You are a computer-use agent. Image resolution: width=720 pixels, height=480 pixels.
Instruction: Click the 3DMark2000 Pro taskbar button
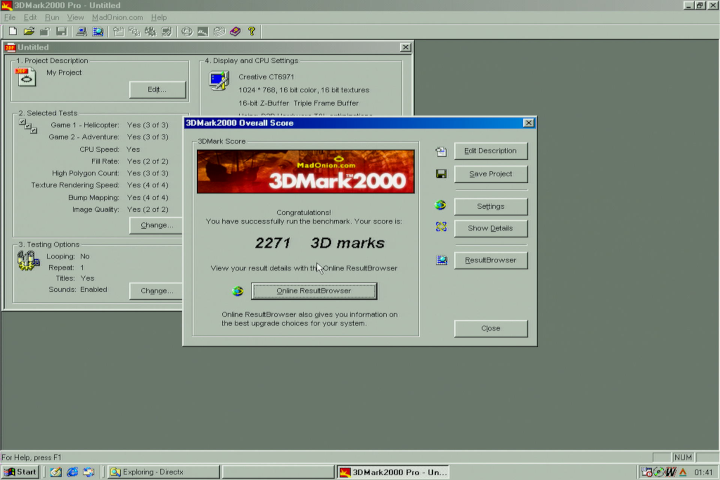394,472
